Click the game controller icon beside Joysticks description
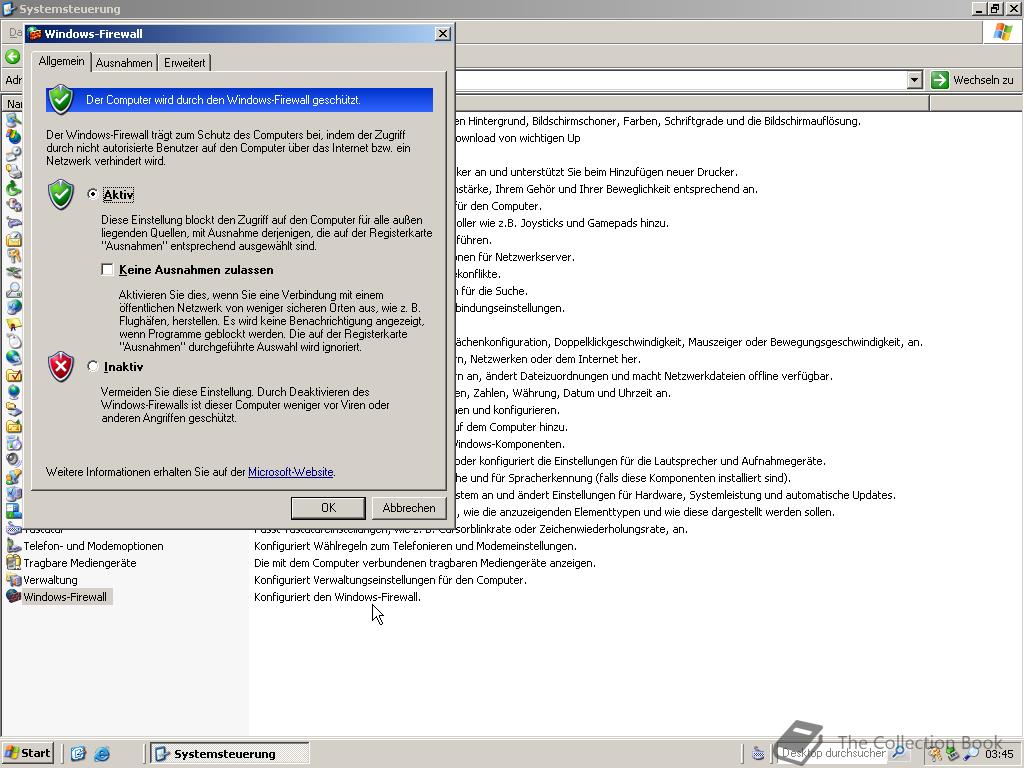Image resolution: width=1024 pixels, height=768 pixels. pyautogui.click(x=13, y=222)
